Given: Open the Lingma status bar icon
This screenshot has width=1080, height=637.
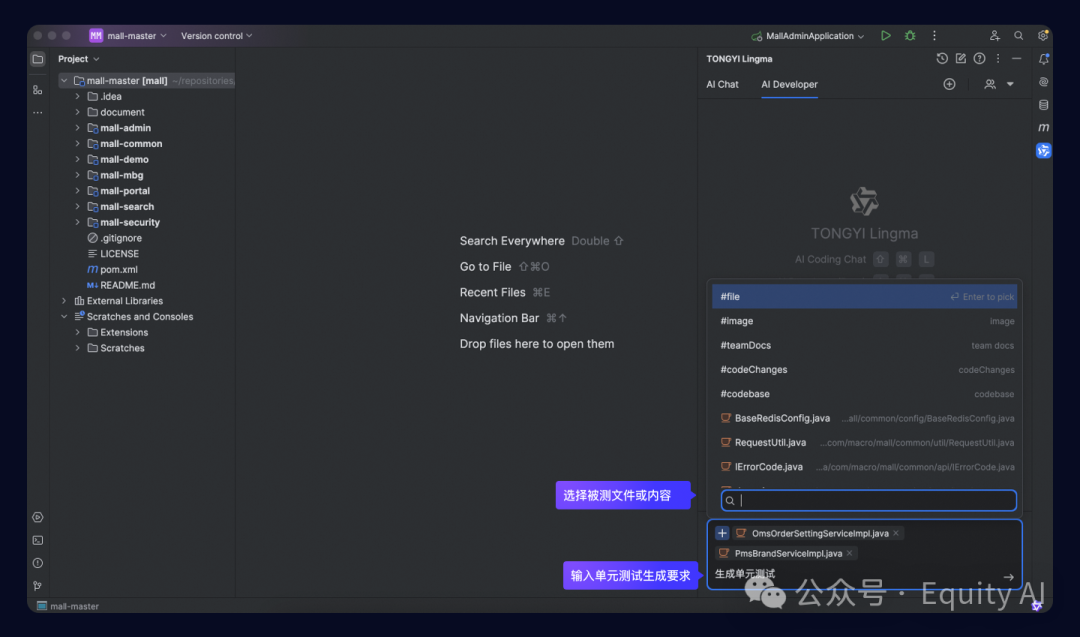Looking at the screenshot, I should [1037, 606].
